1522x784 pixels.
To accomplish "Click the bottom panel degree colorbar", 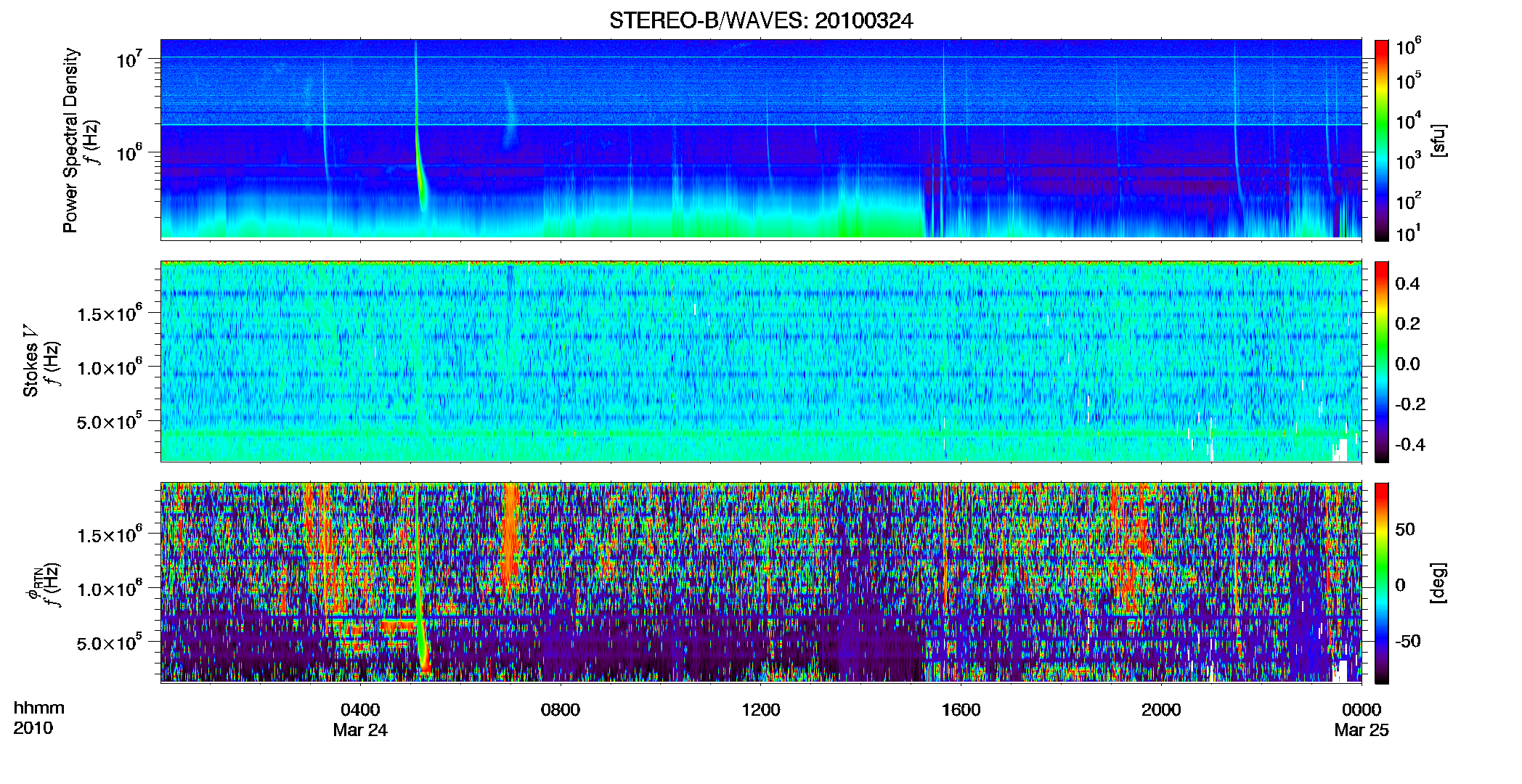I will click(x=1382, y=583).
